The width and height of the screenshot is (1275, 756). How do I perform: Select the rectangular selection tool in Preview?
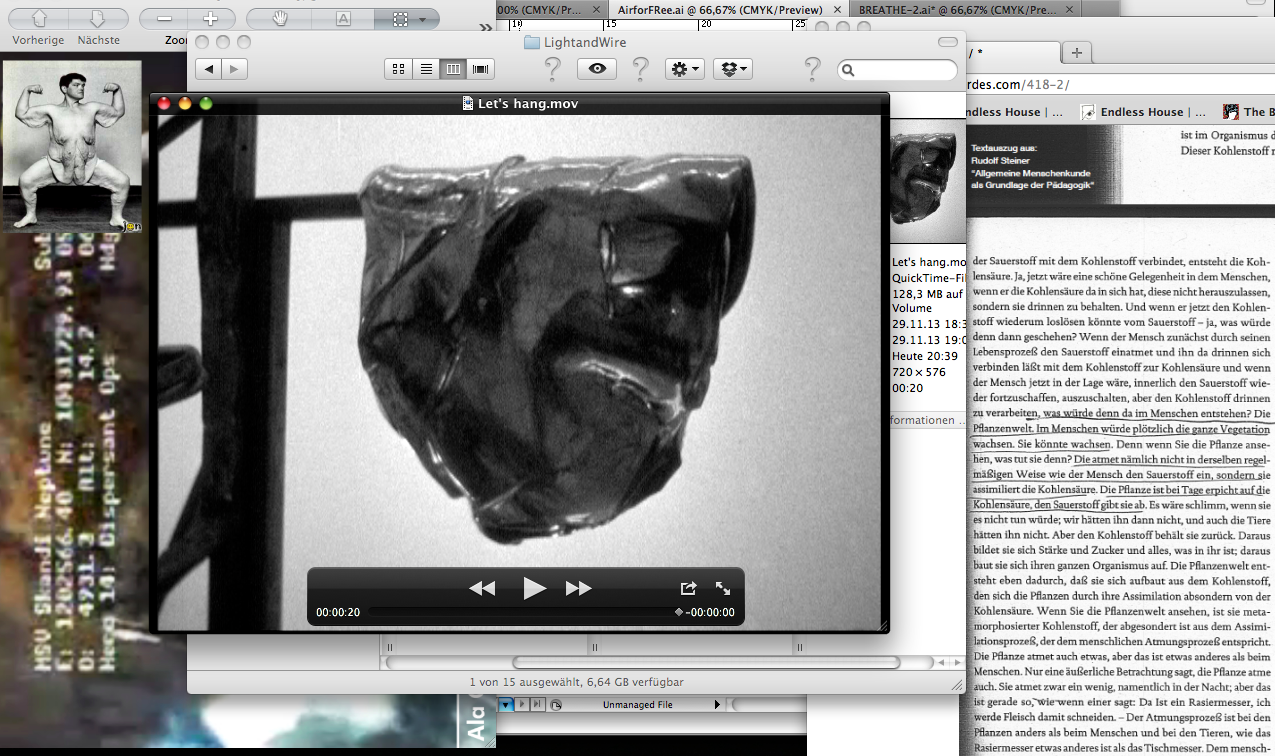[x=401, y=18]
